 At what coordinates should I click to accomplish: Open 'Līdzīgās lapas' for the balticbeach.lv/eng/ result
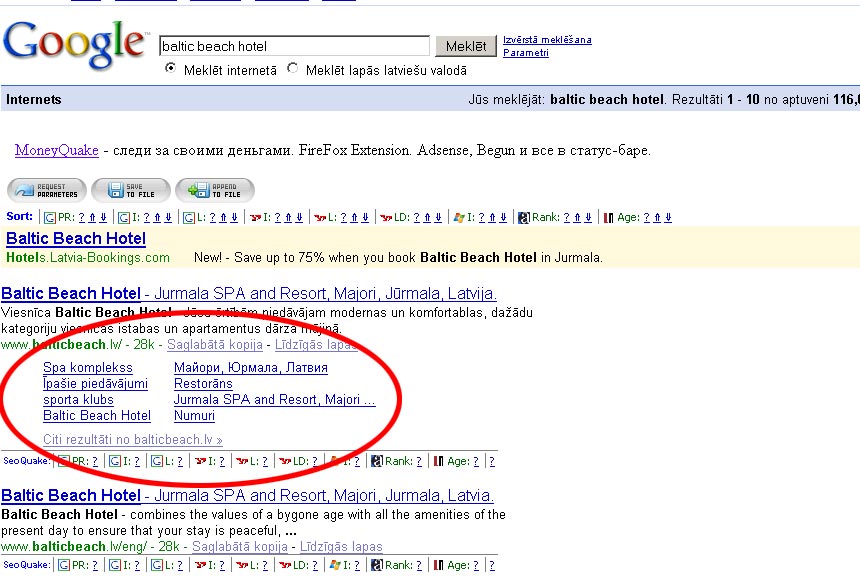[x=341, y=547]
